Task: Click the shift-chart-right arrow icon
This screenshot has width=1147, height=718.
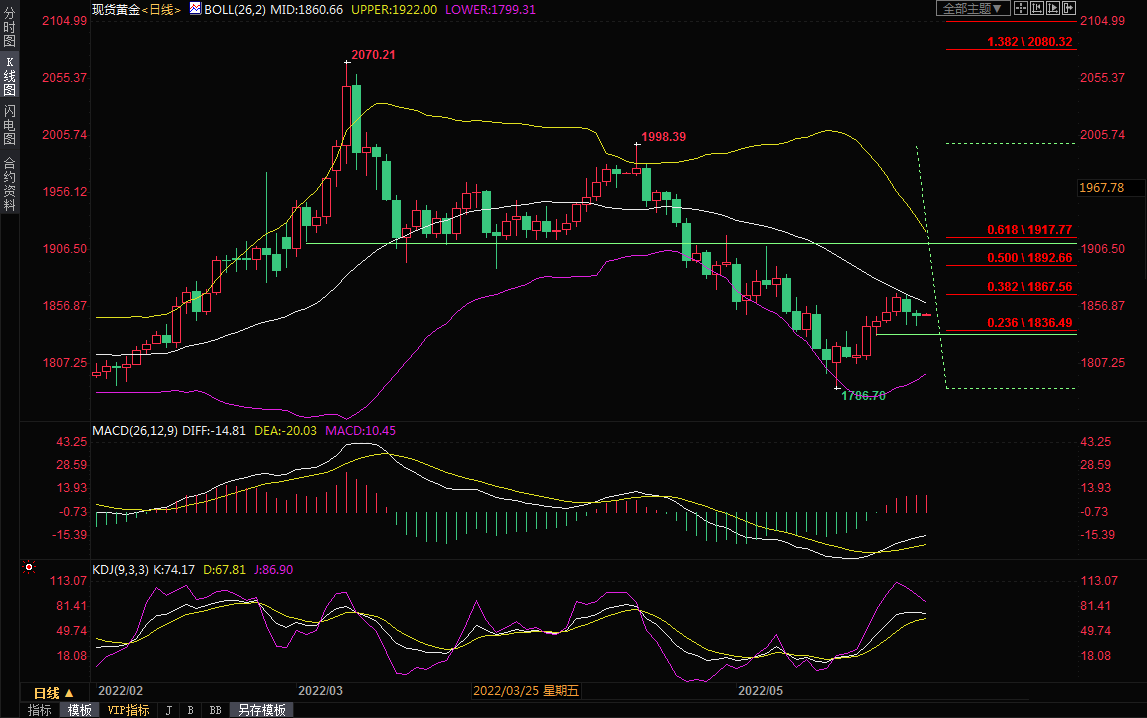Action: (x=1067, y=8)
